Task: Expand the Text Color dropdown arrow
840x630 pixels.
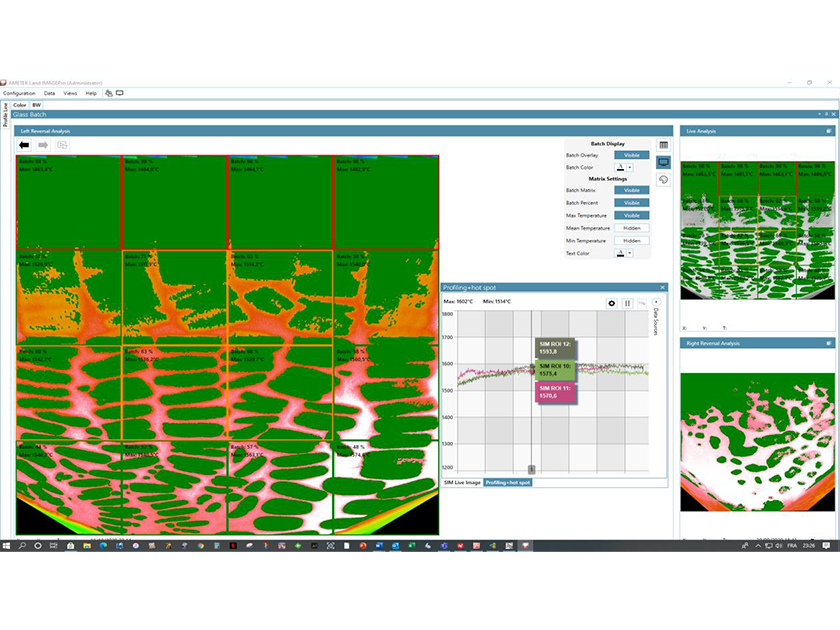Action: tap(629, 254)
